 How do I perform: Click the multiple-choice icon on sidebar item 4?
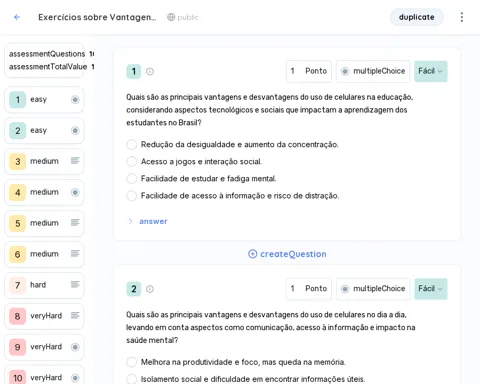75,192
